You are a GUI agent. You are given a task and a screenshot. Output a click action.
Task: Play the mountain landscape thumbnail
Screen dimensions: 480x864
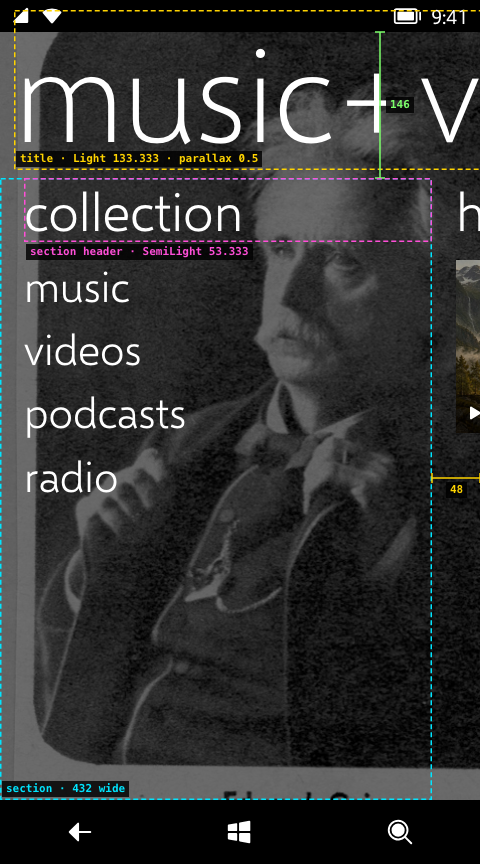[474, 413]
